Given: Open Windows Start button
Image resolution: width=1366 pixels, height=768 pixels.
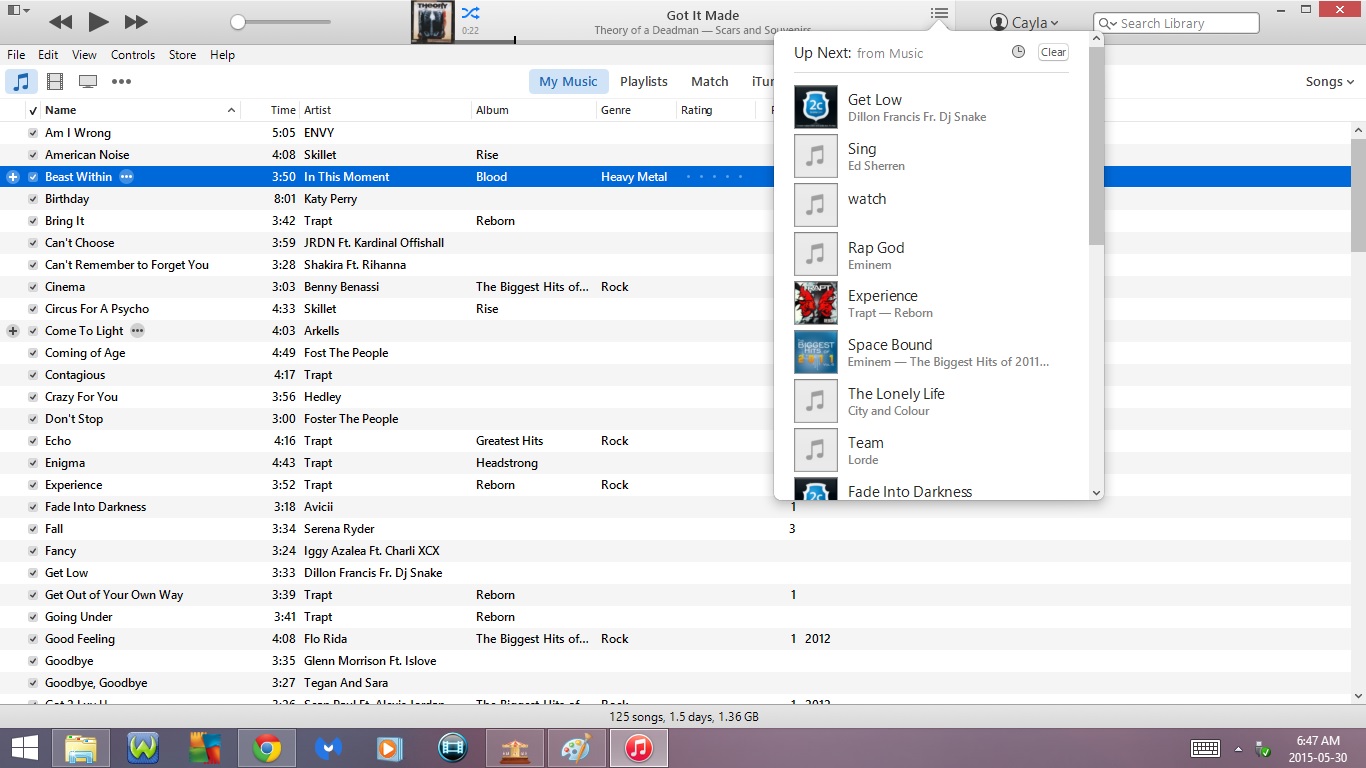Looking at the screenshot, I should point(25,748).
